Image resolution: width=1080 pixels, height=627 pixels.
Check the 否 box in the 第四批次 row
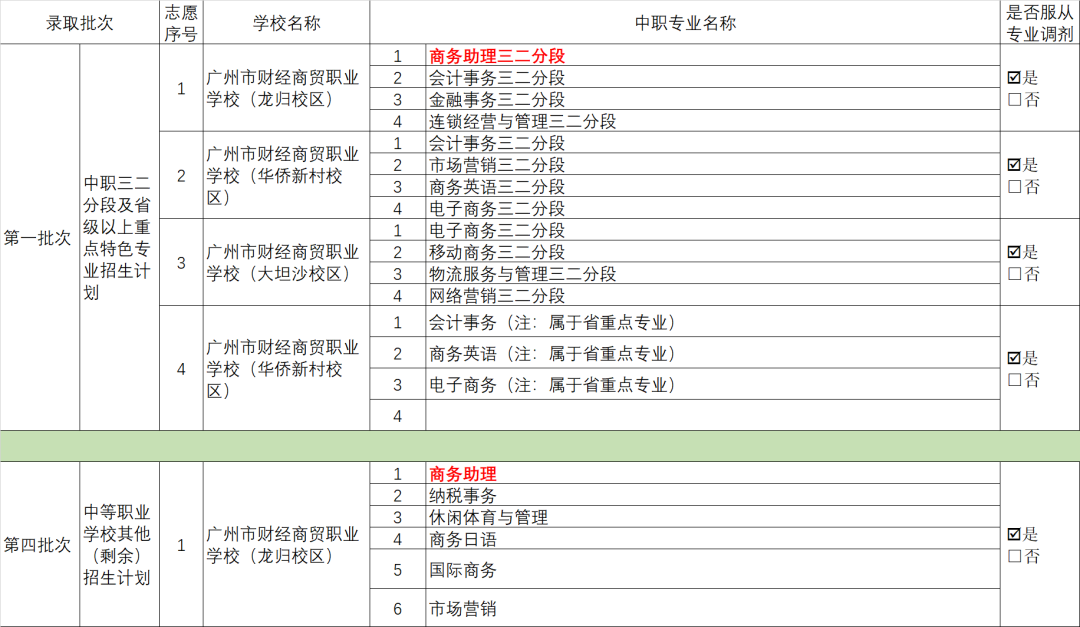click(1015, 556)
